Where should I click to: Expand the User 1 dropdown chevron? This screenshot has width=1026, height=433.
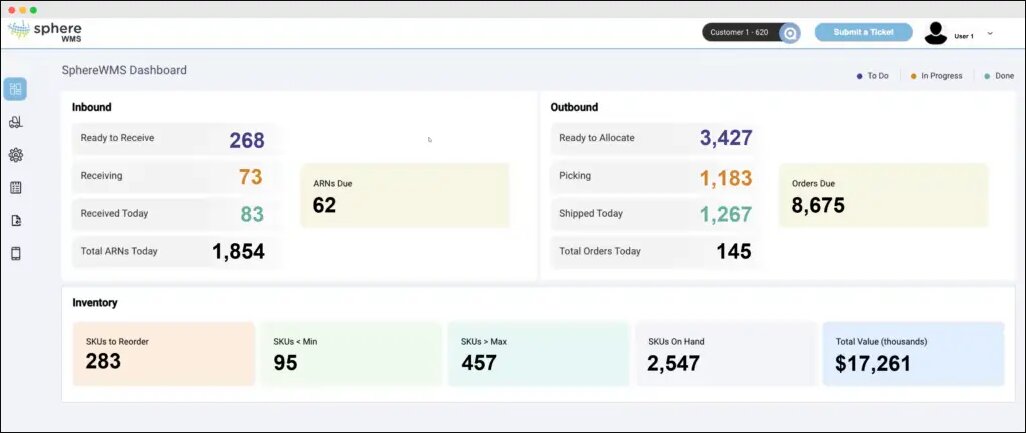click(x=990, y=34)
